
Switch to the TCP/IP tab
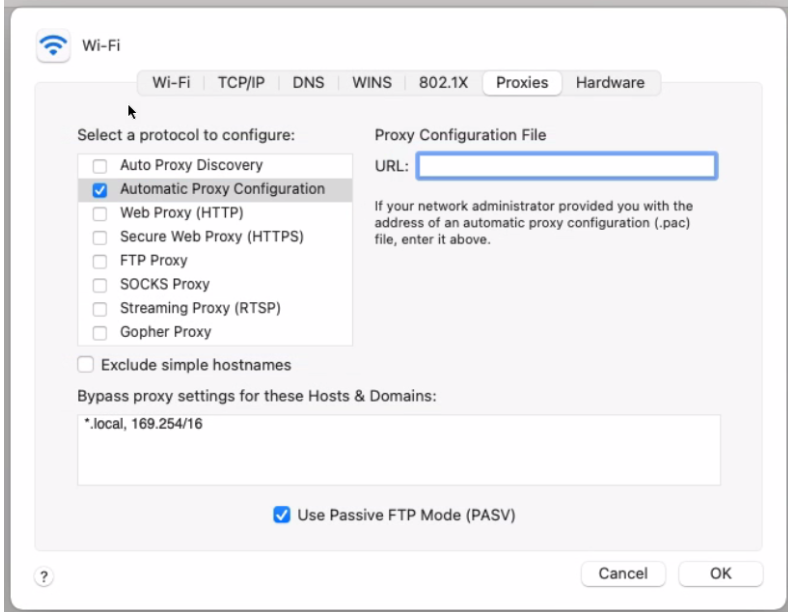[241, 83]
